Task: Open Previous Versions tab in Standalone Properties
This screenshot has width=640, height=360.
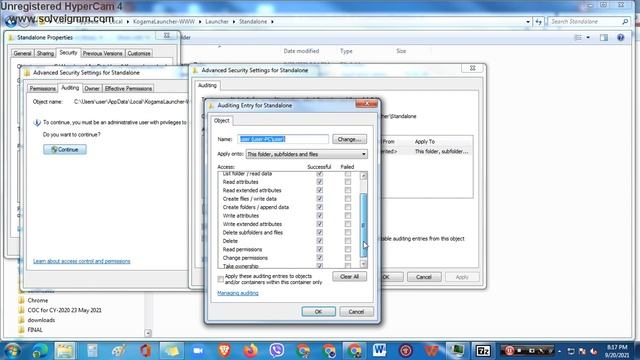Action: pos(102,53)
